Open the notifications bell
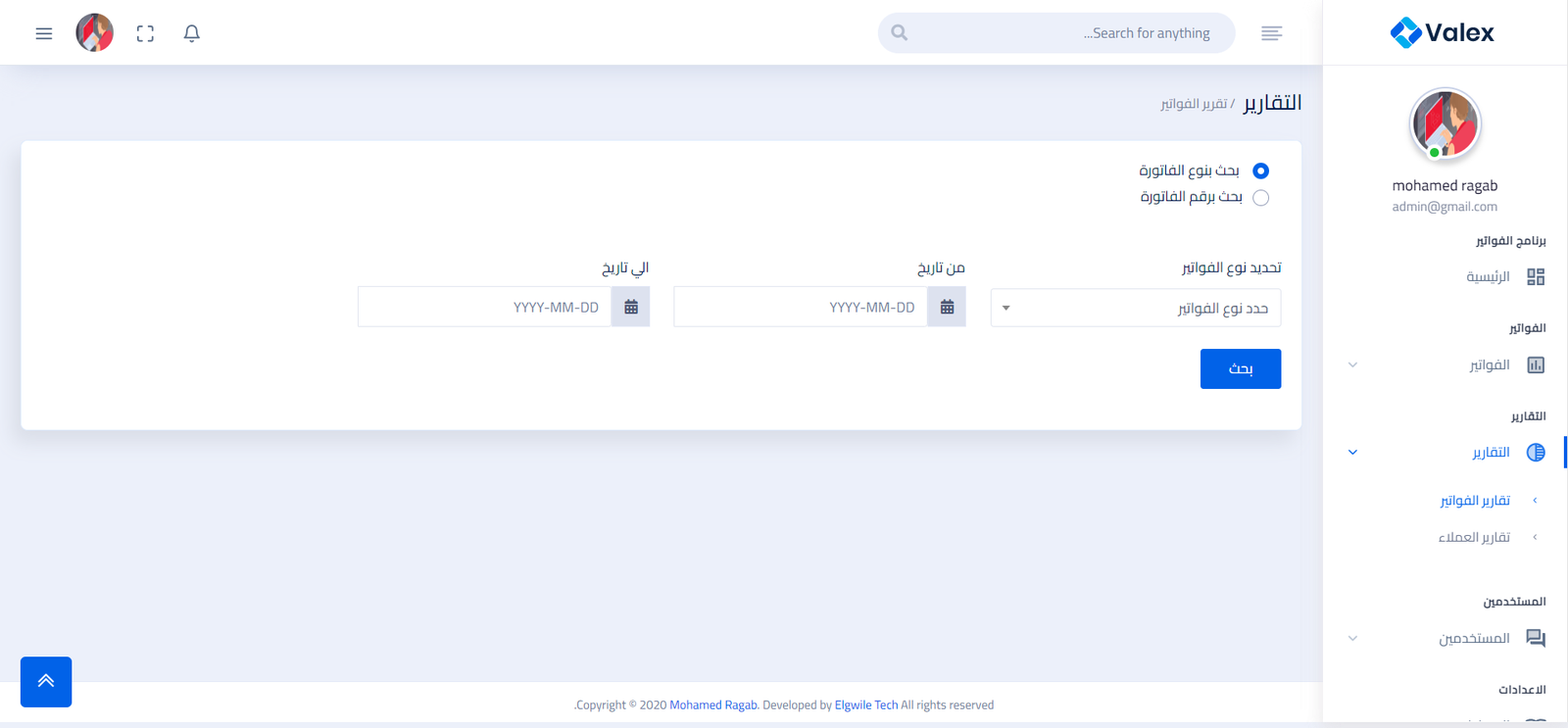Image resolution: width=1568 pixels, height=728 pixels. click(192, 33)
